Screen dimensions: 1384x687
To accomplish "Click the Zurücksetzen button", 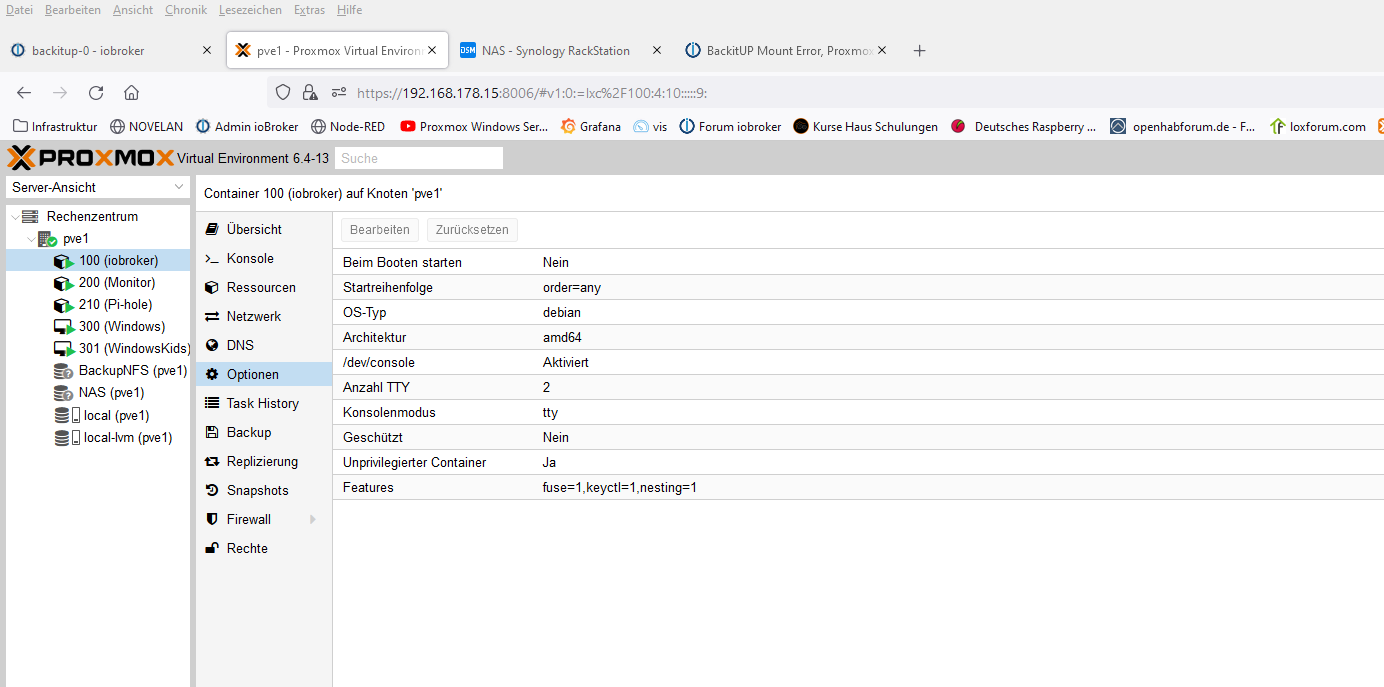I will pyautogui.click(x=472, y=230).
